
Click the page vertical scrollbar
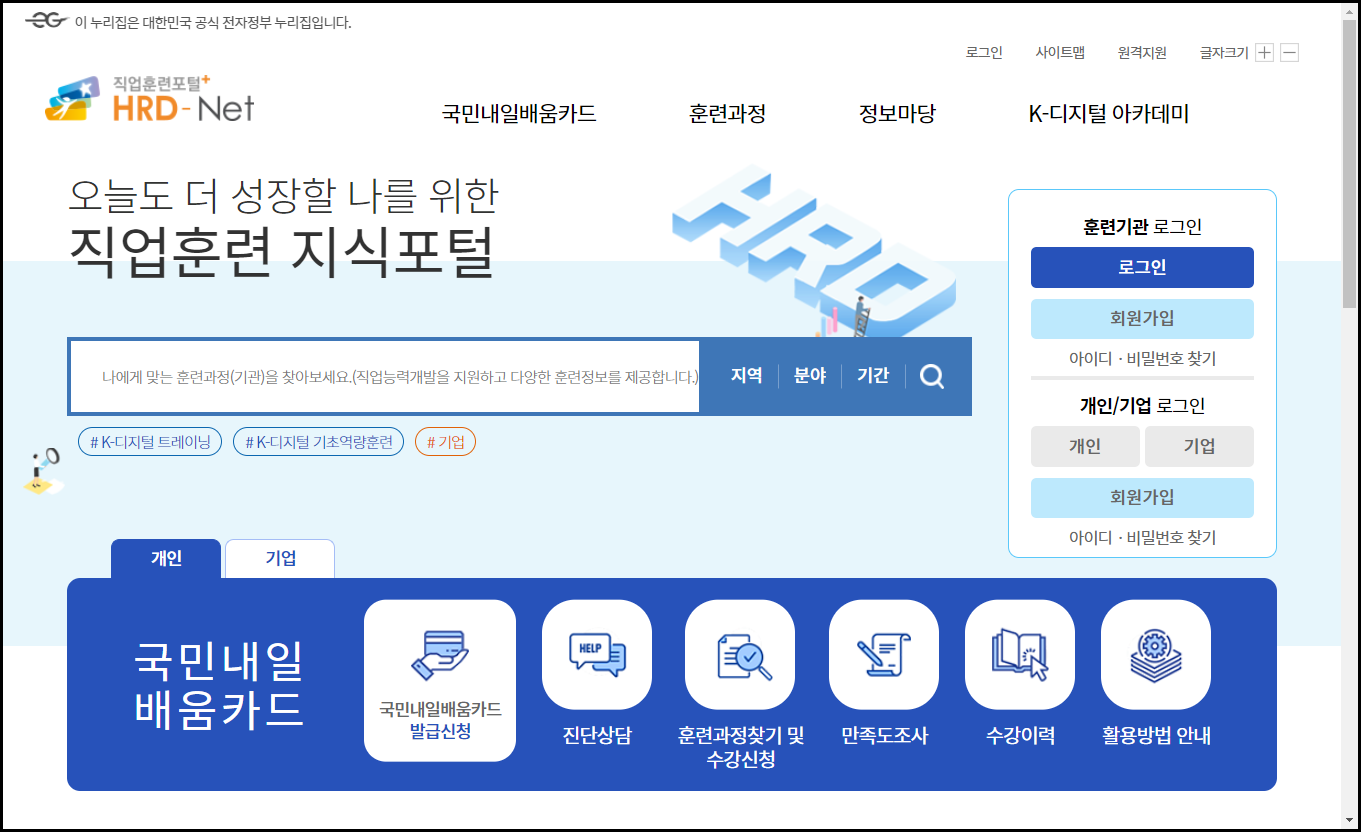[1350, 415]
